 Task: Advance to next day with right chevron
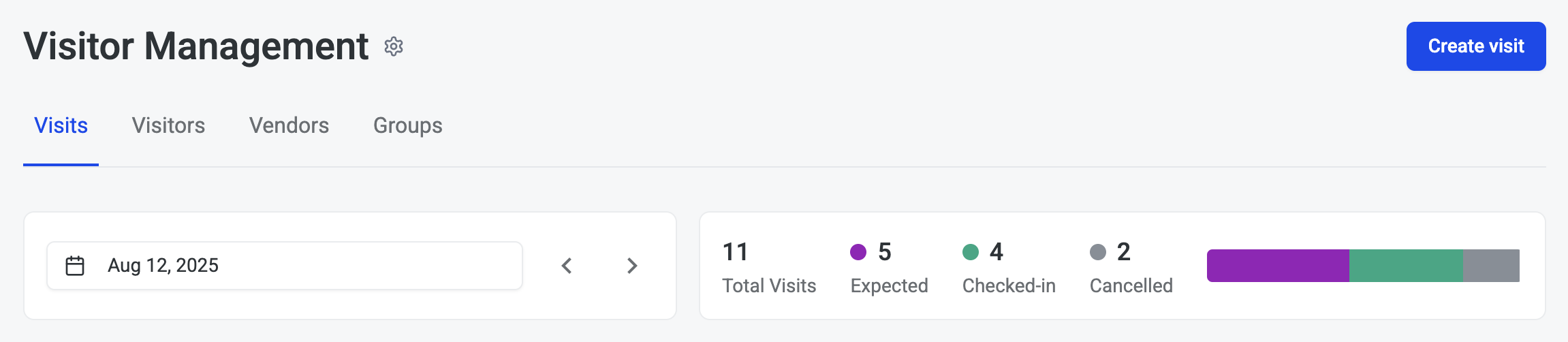(x=632, y=266)
